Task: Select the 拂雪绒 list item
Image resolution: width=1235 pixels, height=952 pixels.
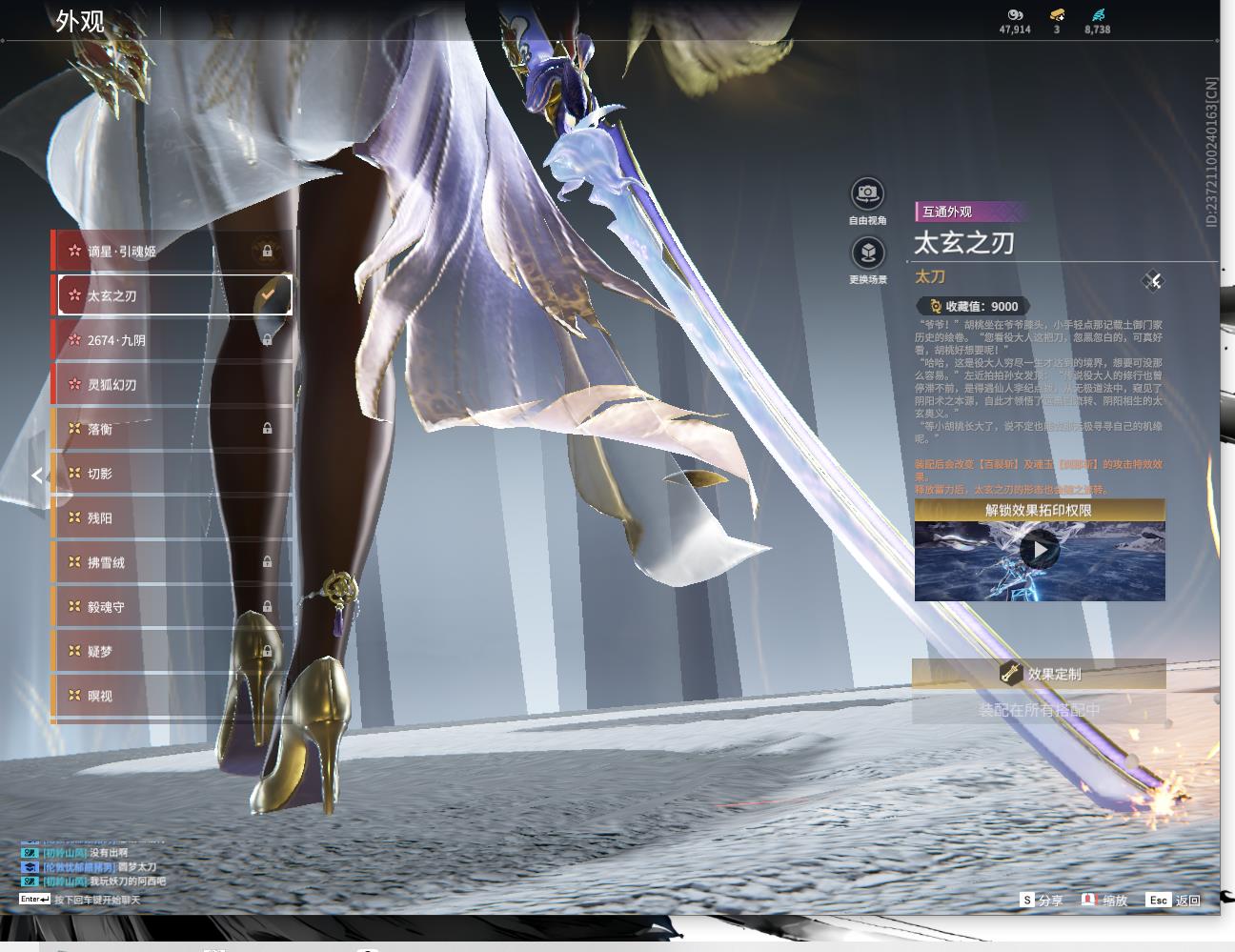Action: [x=172, y=562]
